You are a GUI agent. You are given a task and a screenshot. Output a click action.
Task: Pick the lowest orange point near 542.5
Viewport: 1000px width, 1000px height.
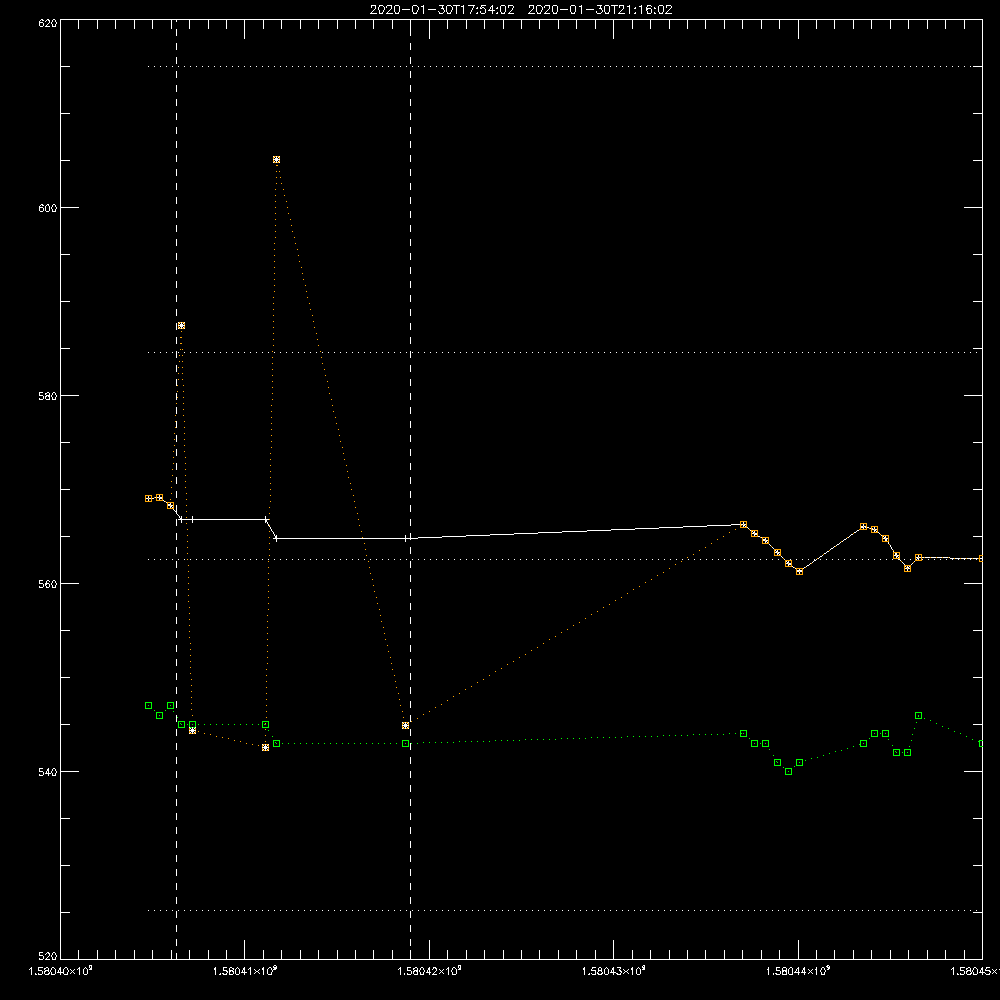(x=265, y=747)
